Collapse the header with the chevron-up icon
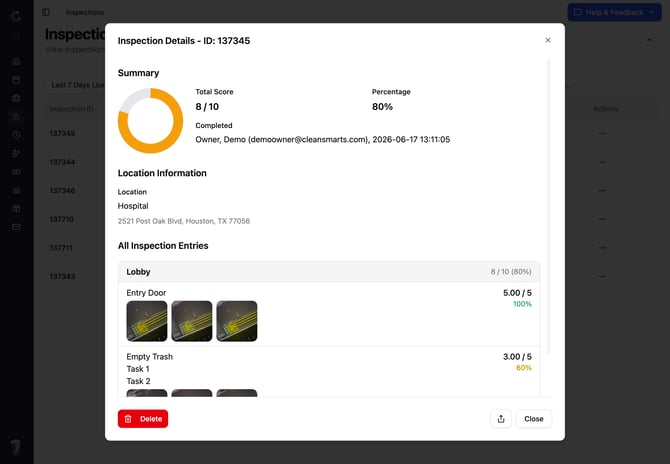670x464 pixels. (649, 40)
